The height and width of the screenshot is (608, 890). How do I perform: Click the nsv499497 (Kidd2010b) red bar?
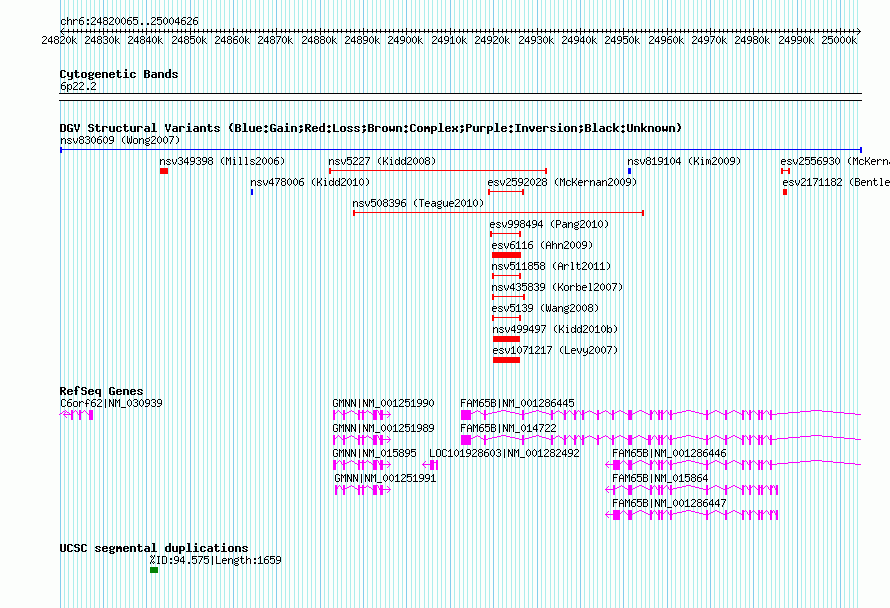click(506, 339)
